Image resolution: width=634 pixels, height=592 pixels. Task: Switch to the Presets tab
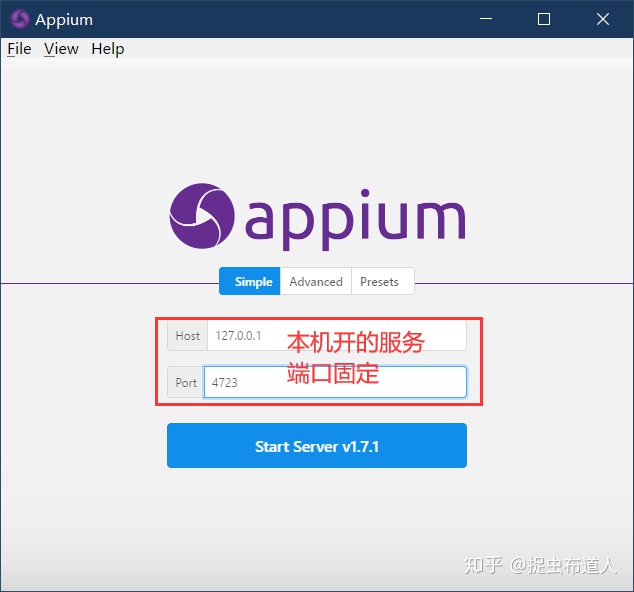click(383, 281)
